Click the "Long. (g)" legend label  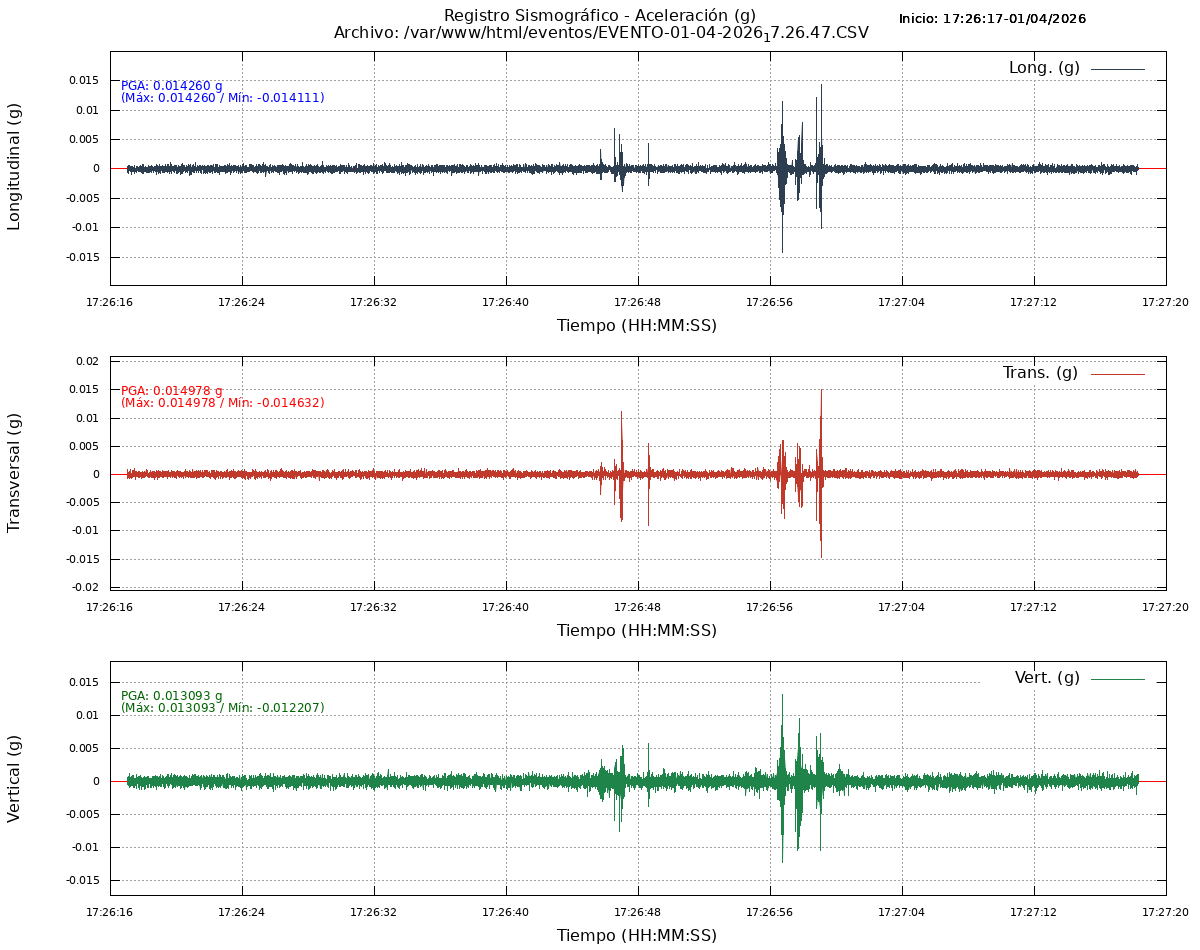1044,68
